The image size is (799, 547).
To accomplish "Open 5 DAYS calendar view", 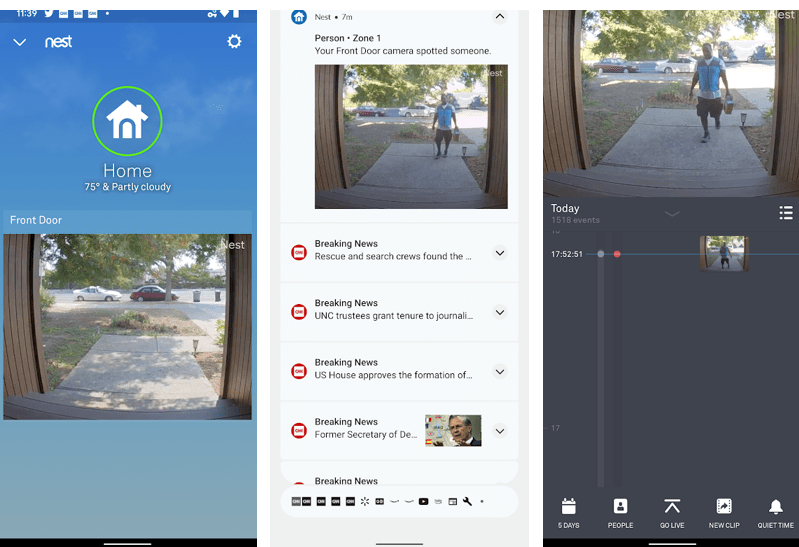I will (568, 512).
